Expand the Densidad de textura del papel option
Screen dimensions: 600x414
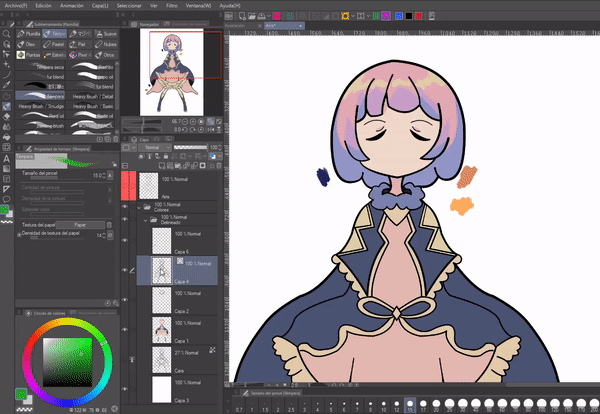(x=19, y=235)
